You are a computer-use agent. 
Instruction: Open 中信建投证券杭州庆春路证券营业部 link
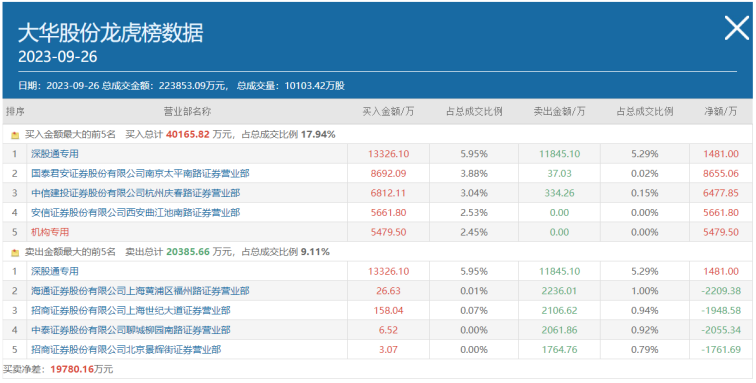coord(135,193)
